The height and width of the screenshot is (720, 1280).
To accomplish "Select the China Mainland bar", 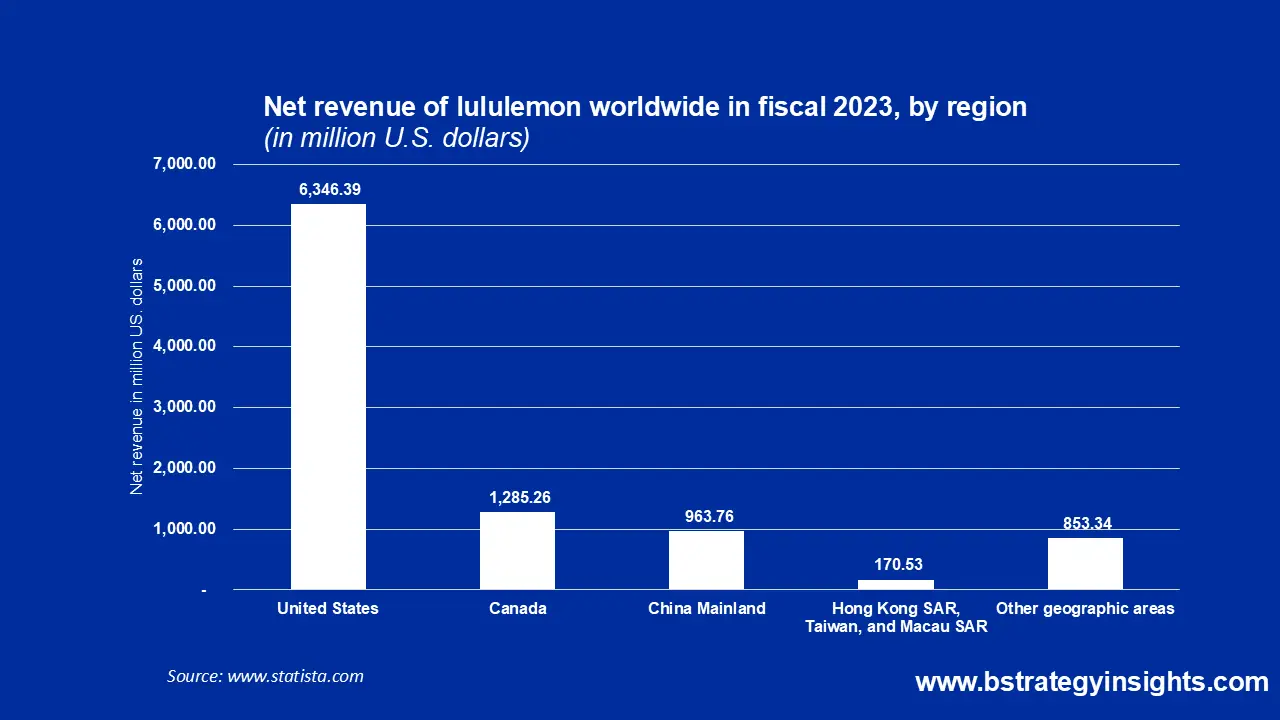I will pyautogui.click(x=706, y=560).
